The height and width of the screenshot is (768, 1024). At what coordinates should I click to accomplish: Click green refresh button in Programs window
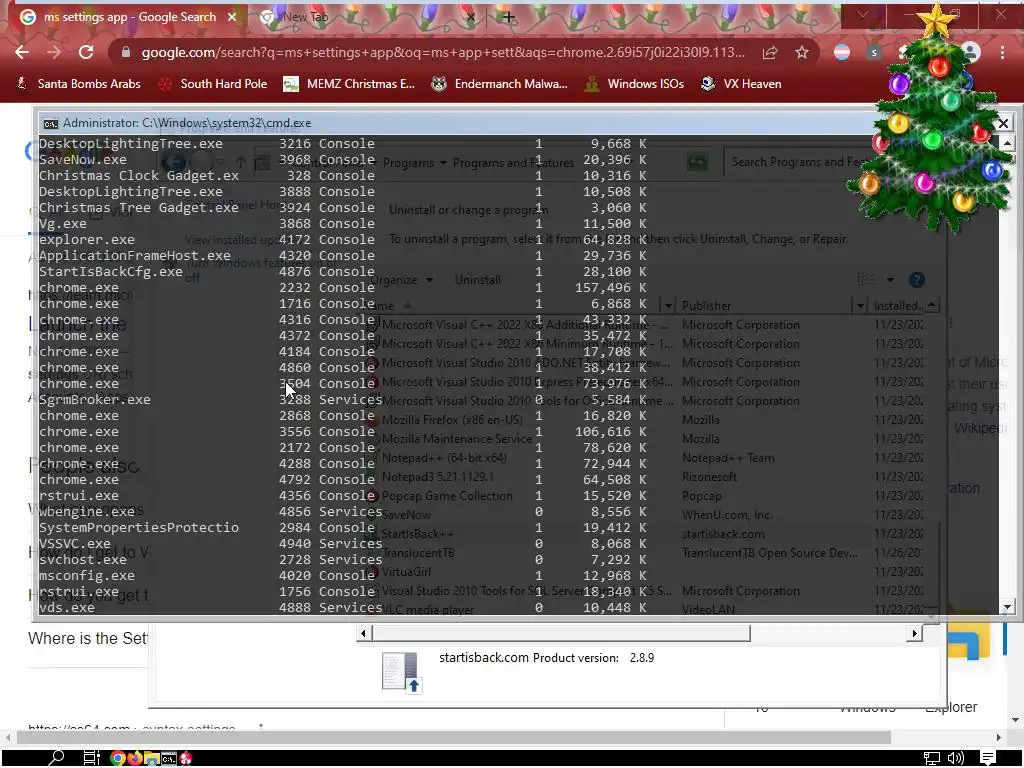697,162
